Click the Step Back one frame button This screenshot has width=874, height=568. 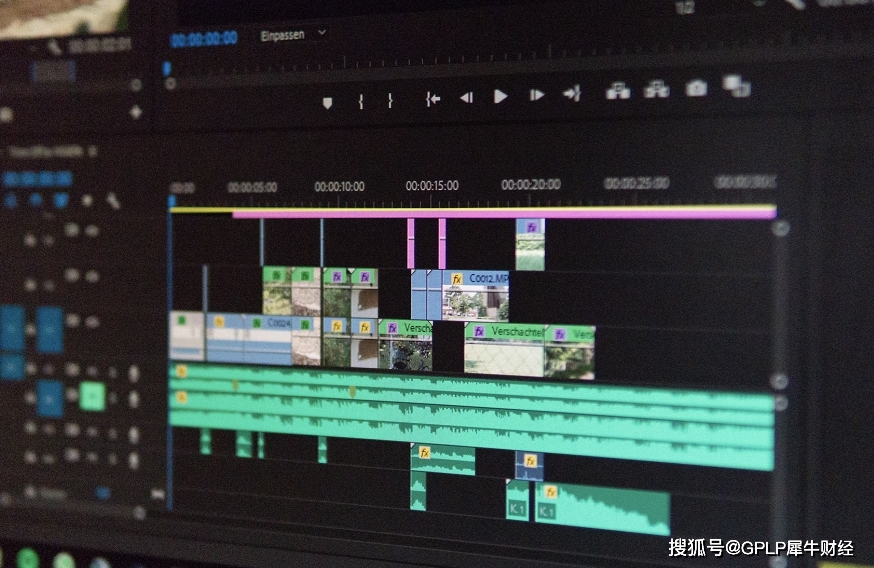tap(466, 97)
